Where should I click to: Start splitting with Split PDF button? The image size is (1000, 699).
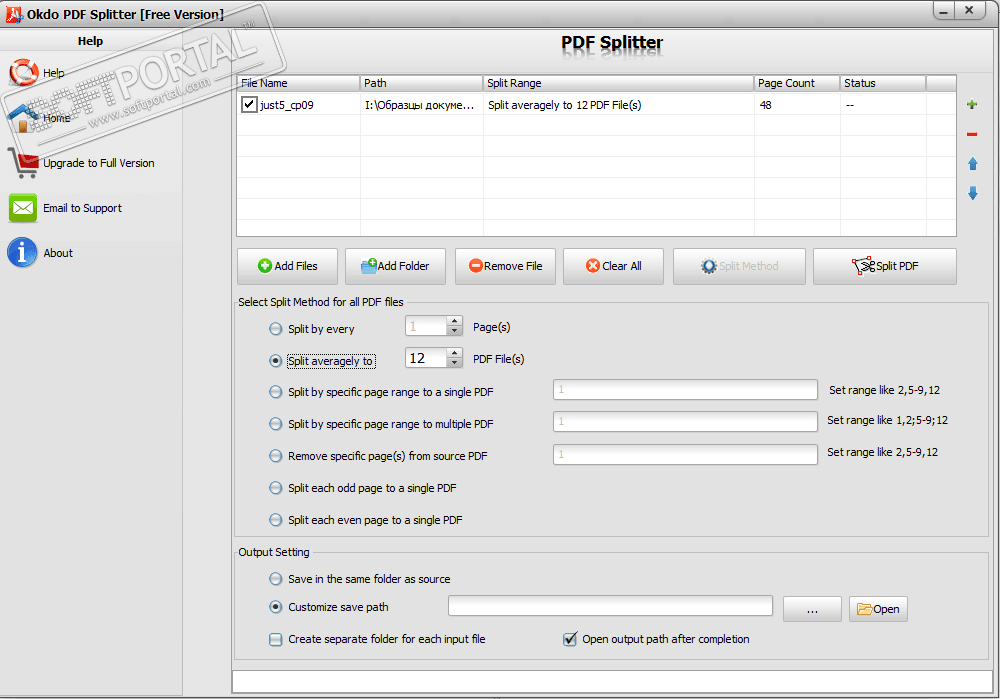885,266
